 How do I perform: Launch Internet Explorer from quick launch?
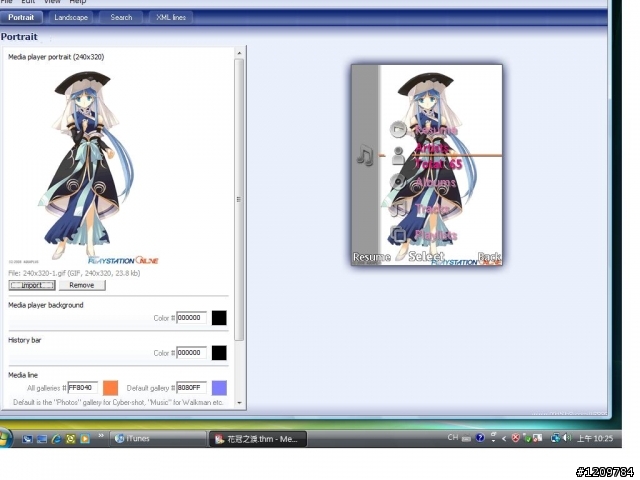click(56, 439)
